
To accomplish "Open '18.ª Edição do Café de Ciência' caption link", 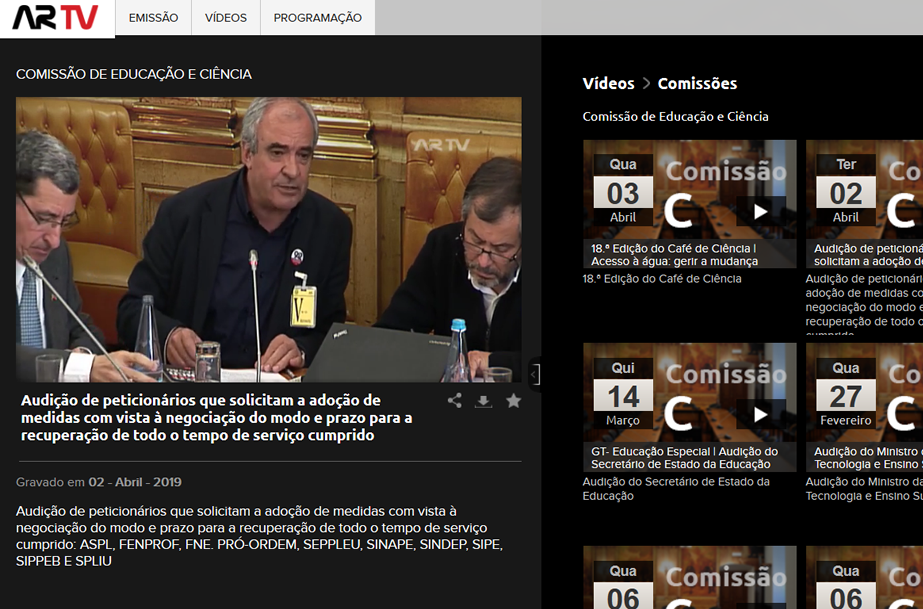I will coord(662,279).
